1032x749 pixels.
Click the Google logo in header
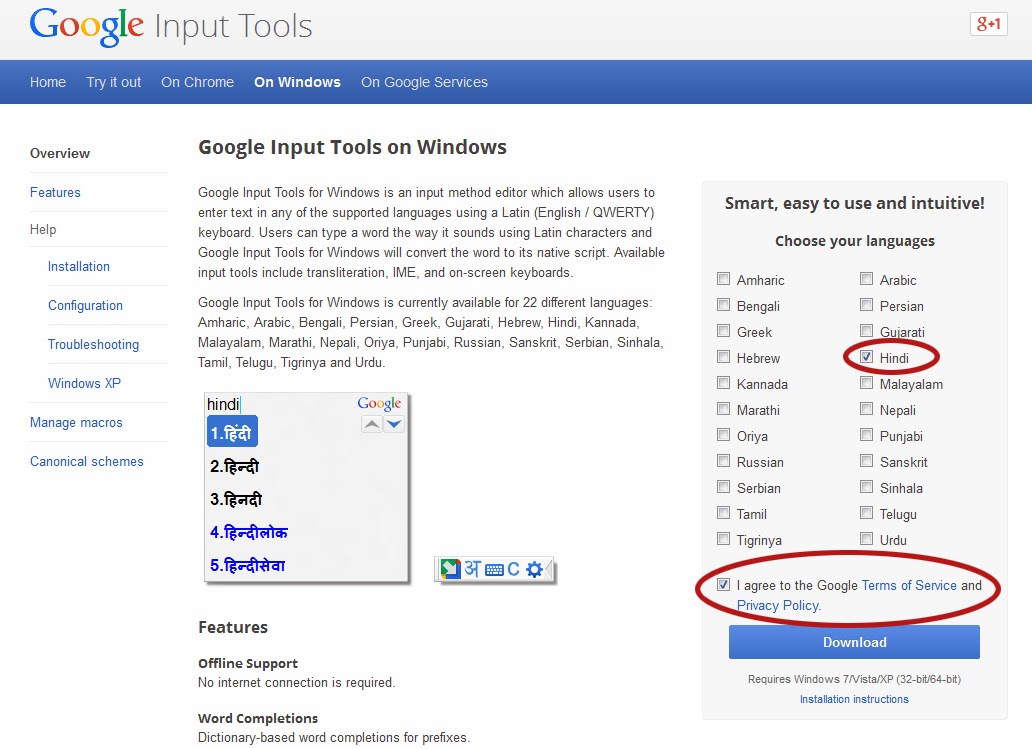(87, 26)
